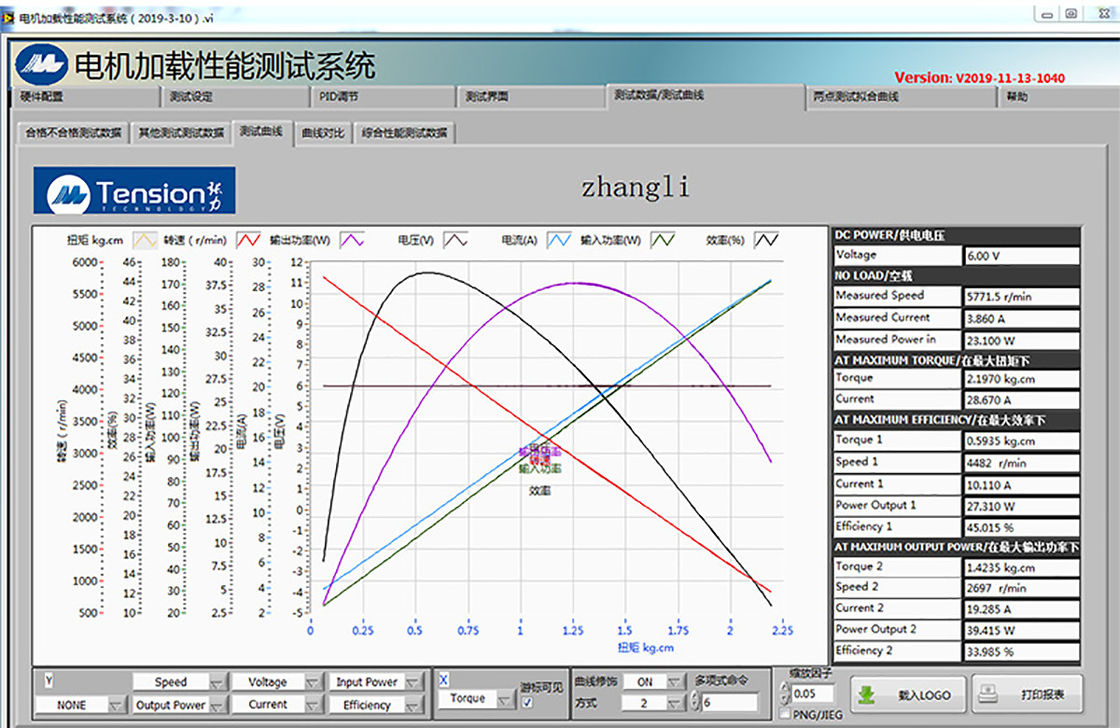
Task: Click the 效率(%) black legend icon
Action: tap(767, 240)
